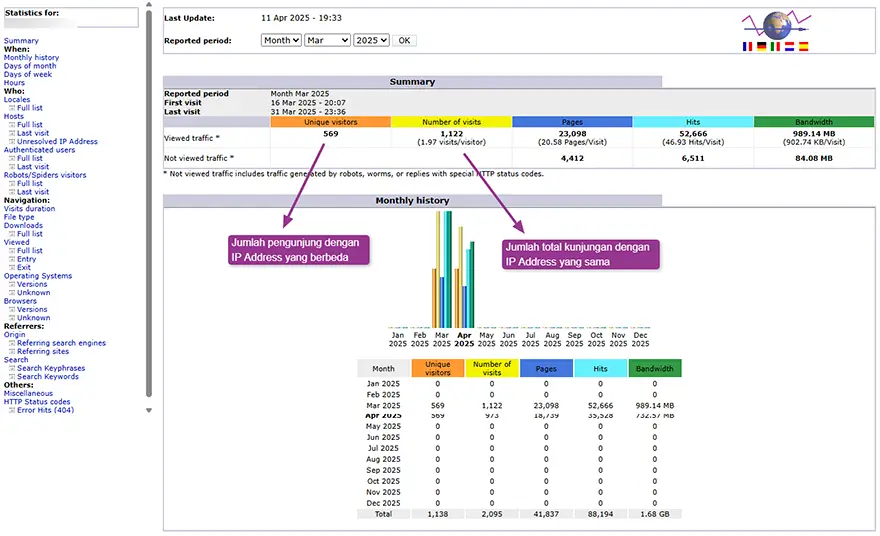Click the sidebar scrollbar up arrow
This screenshot has width=880, height=536.
coord(149,4)
